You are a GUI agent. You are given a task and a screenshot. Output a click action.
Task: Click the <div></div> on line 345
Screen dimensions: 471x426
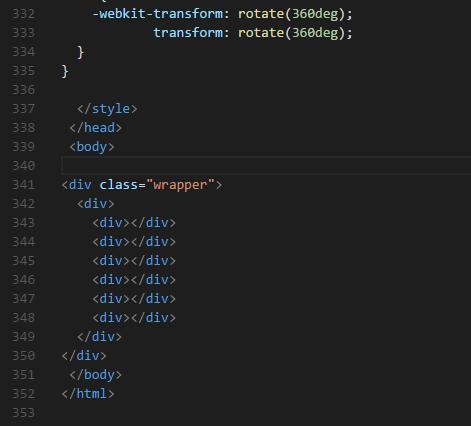pos(134,261)
